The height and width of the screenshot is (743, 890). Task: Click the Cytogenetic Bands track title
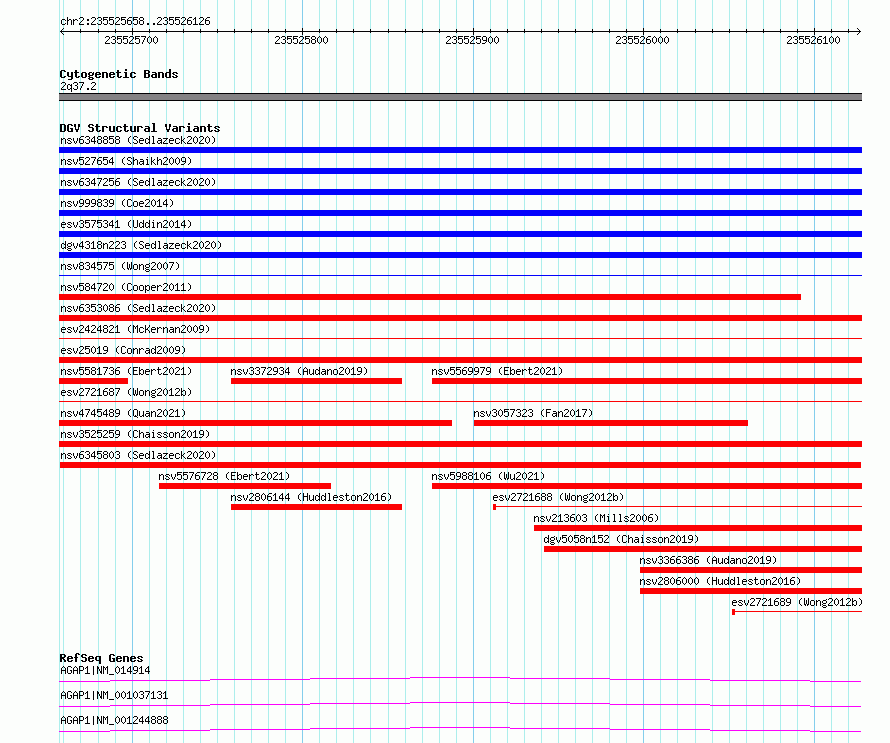[x=119, y=74]
